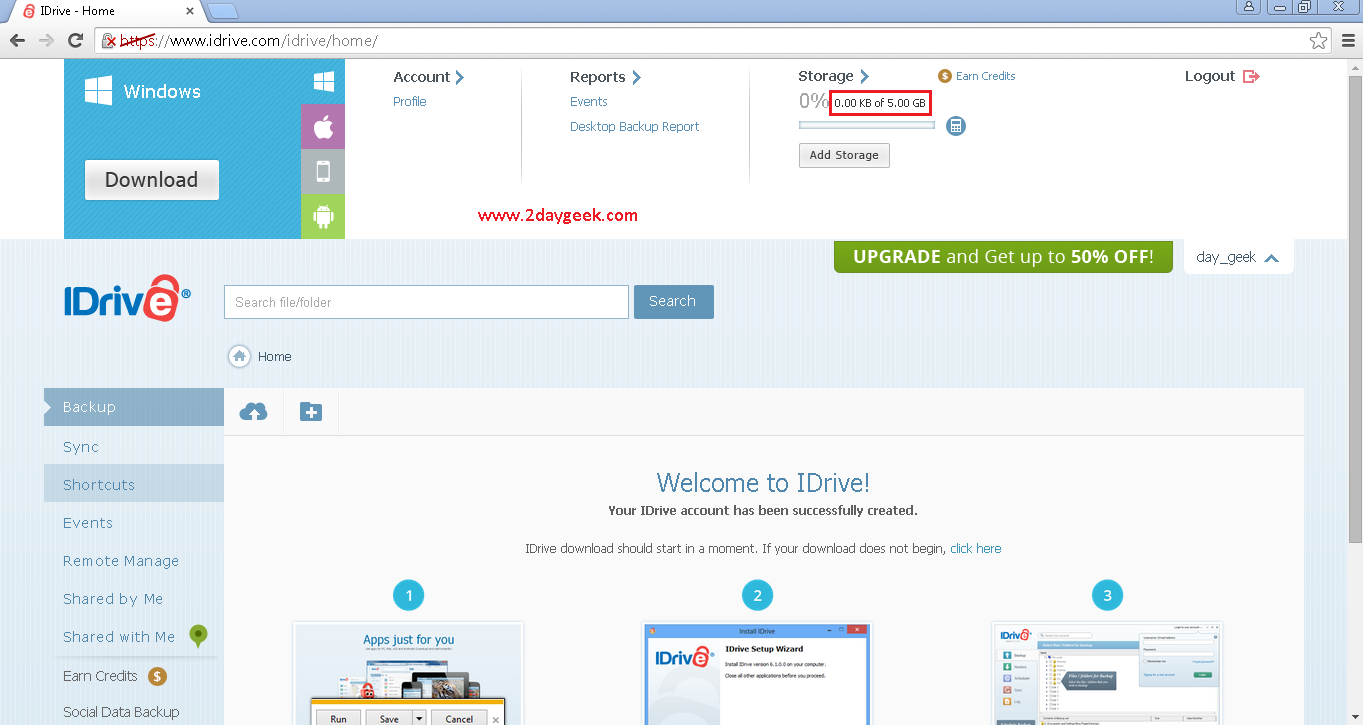Screen dimensions: 1363x725
Task: Click the IDrive Setup Wizard thumbnail
Action: pos(757,674)
